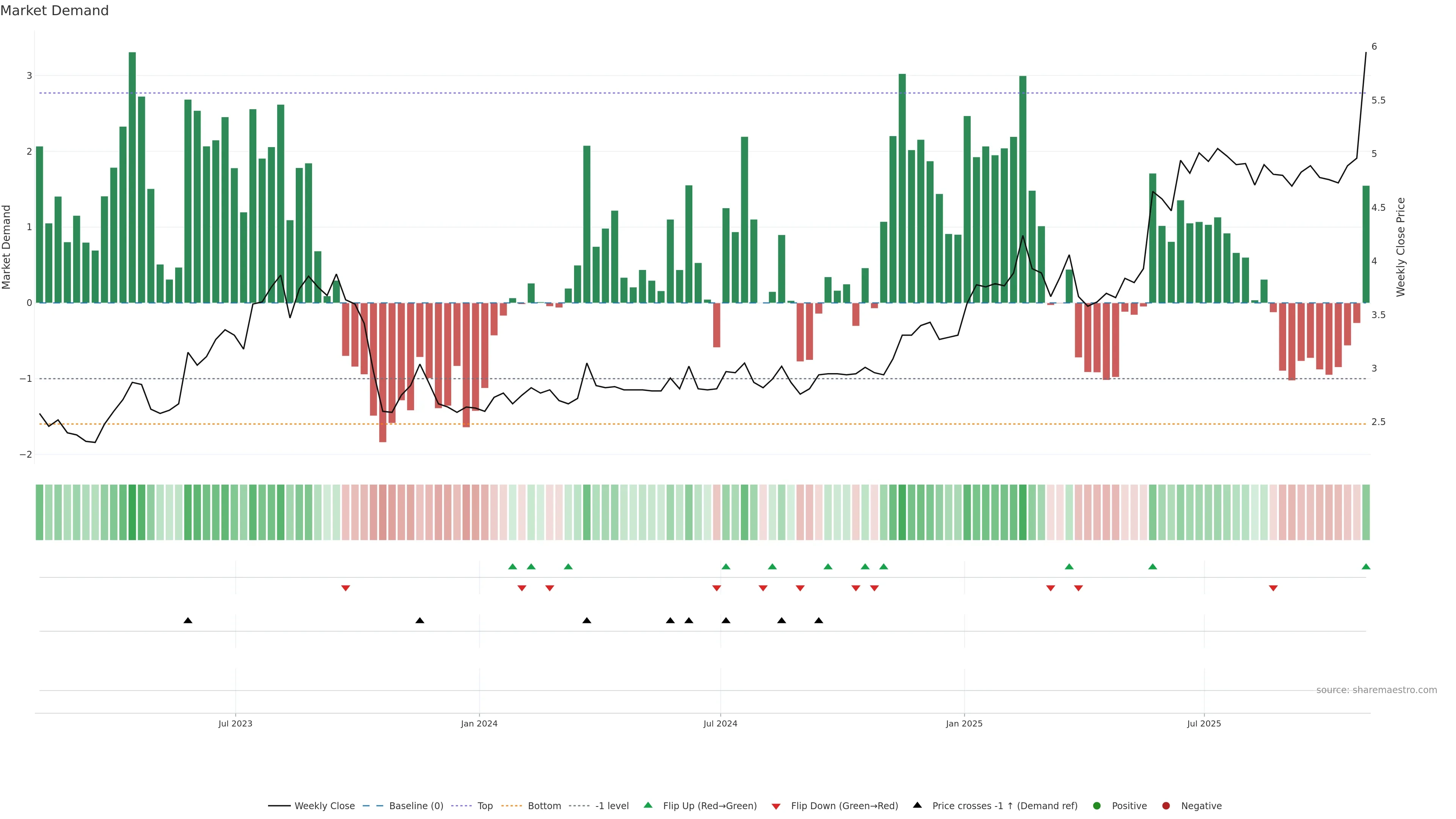This screenshot has width=1456, height=819.
Task: Click Price crosses -1 black triangle legend
Action: coord(917,805)
